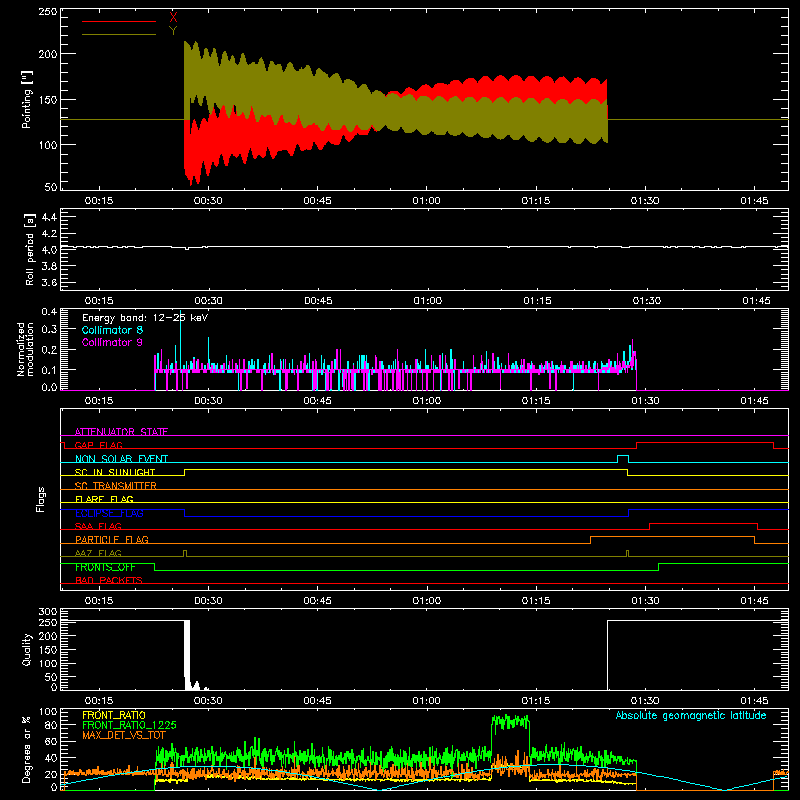Click the 50 tick label on the Pointing axis

(51, 187)
